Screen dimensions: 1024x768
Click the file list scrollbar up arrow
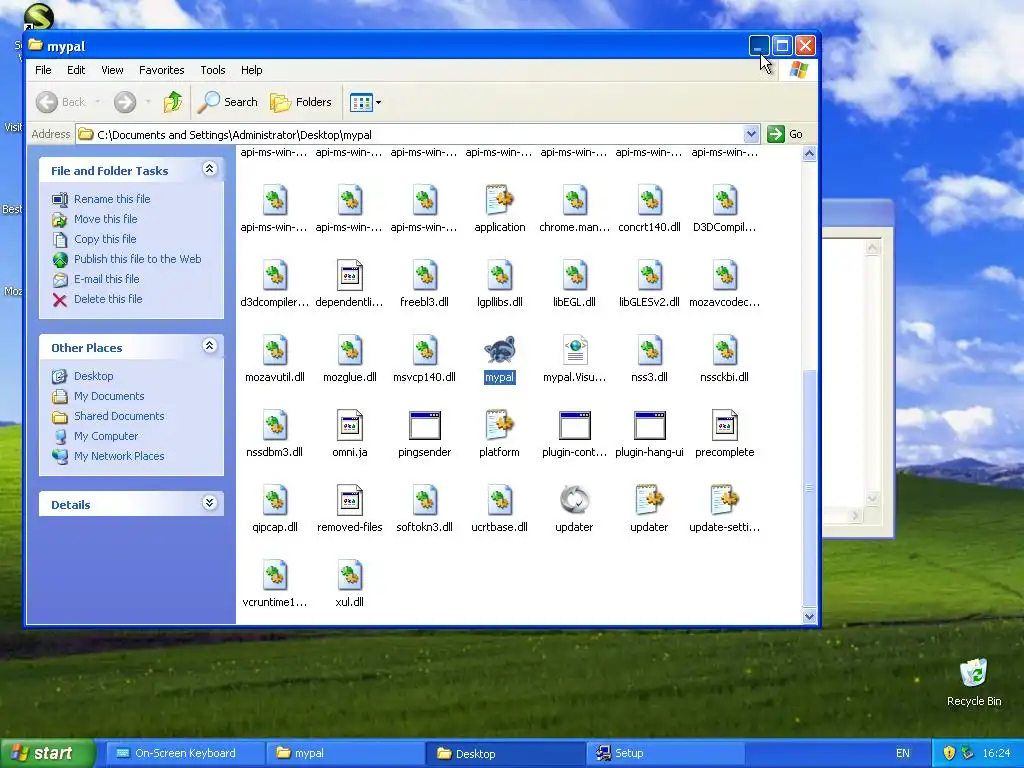[x=810, y=154]
